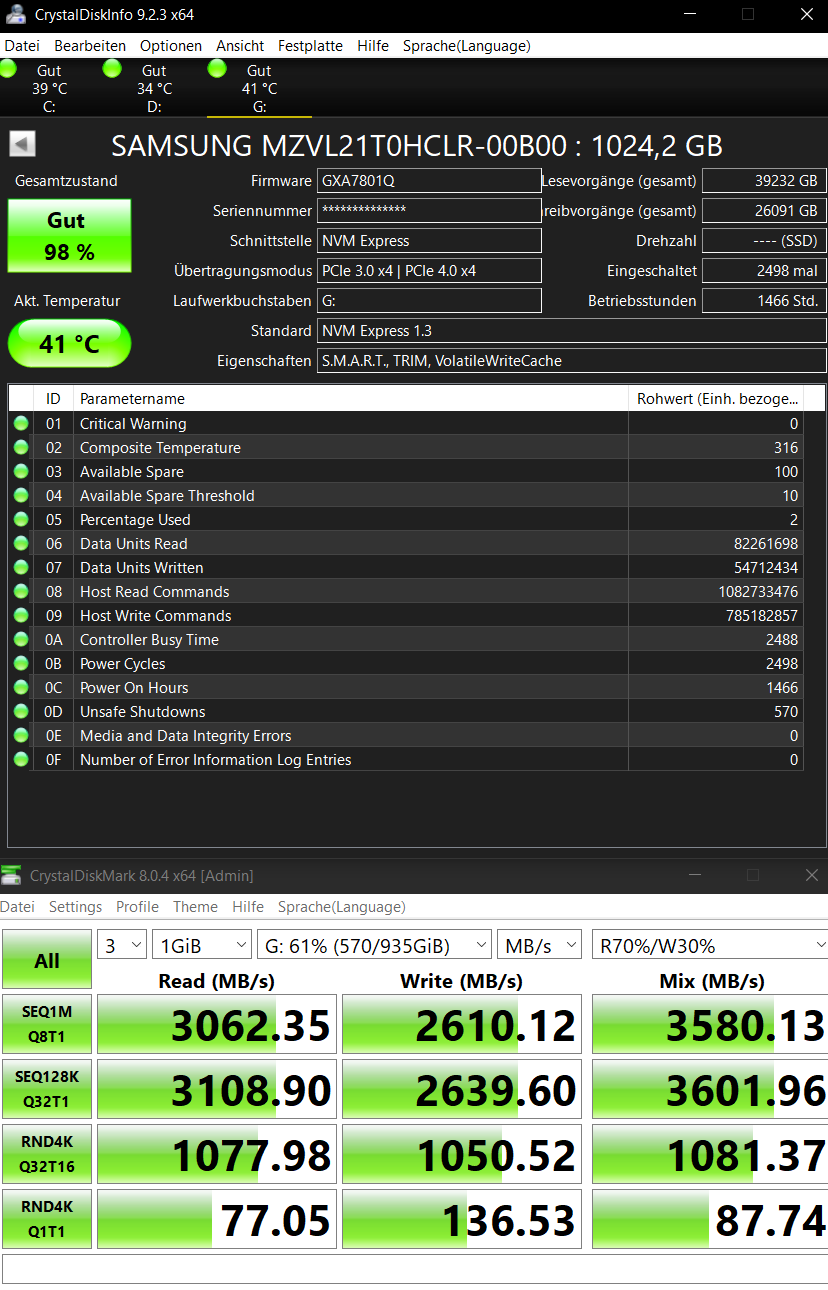This screenshot has width=828, height=1290.
Task: Open Optionen menu in CrystalDiskInfo
Action: pyautogui.click(x=171, y=46)
